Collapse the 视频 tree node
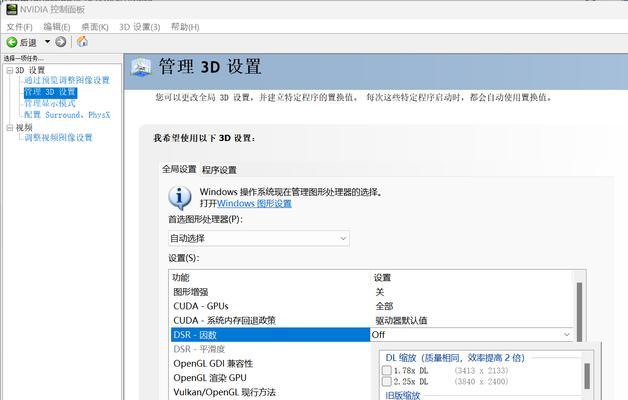The width and height of the screenshot is (628, 400). pyautogui.click(x=10, y=128)
